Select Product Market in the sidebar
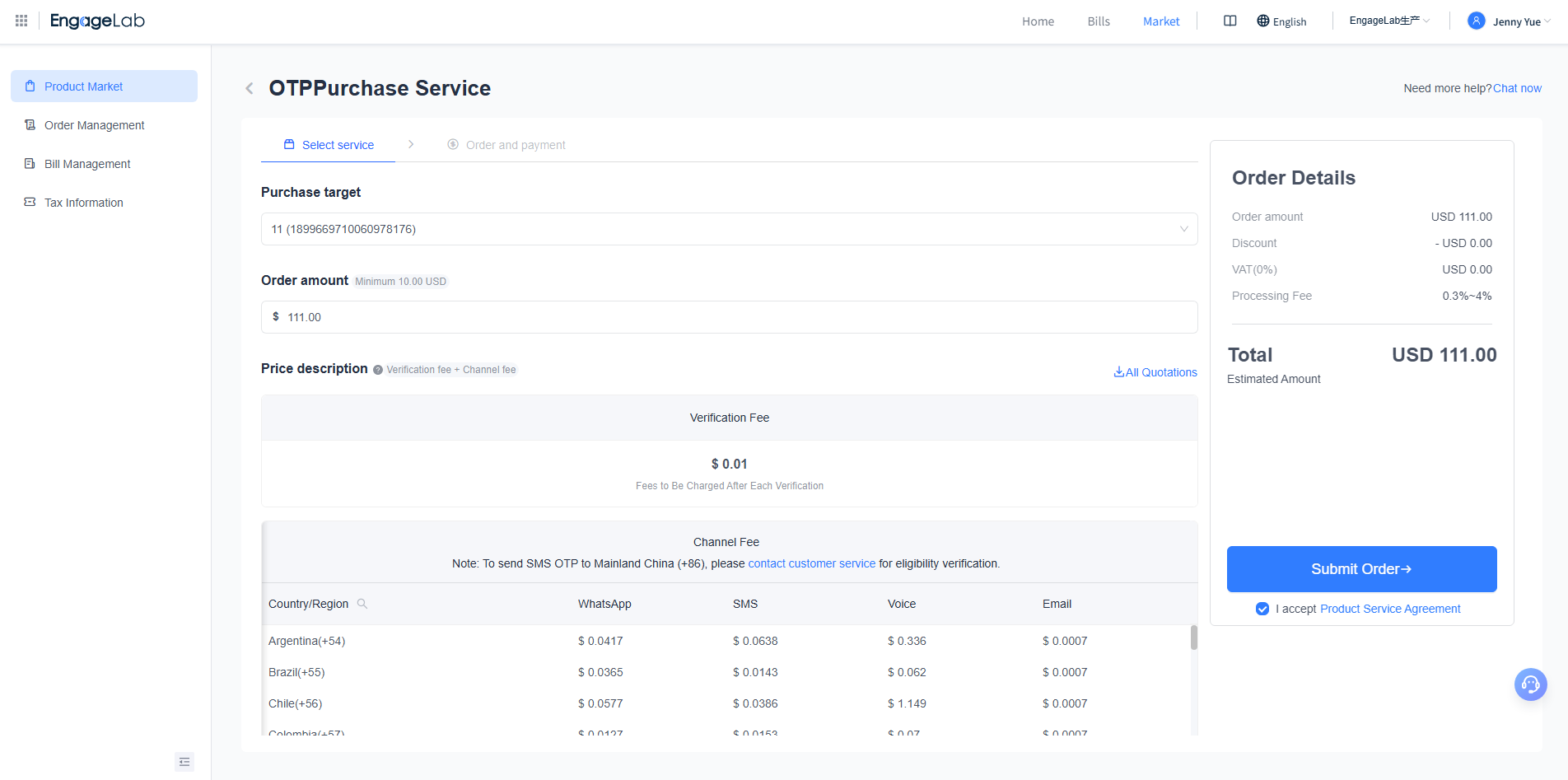The image size is (1568, 780). (x=104, y=86)
